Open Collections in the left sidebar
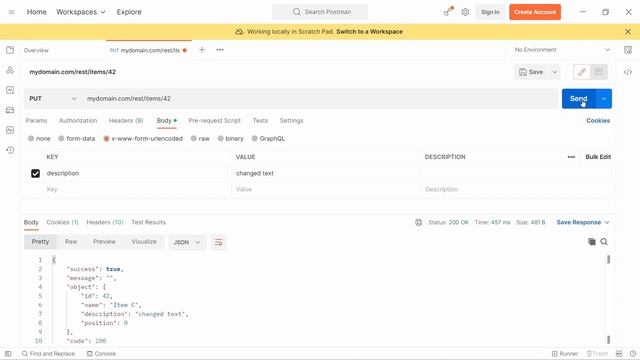 coord(10,50)
